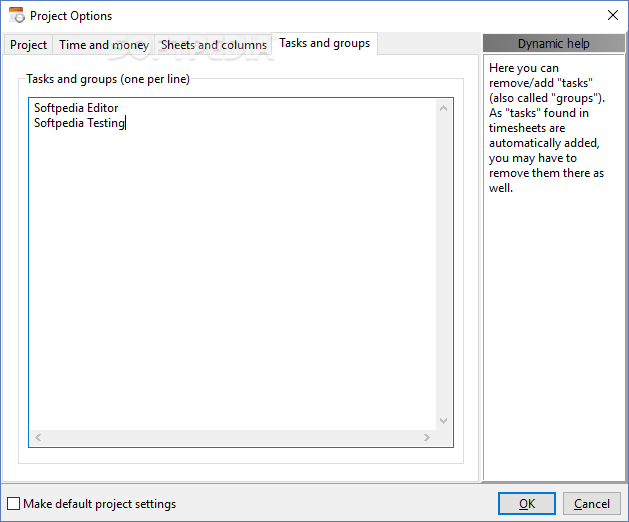629x522 pixels.
Task: Click the Cancel button
Action: click(x=592, y=504)
